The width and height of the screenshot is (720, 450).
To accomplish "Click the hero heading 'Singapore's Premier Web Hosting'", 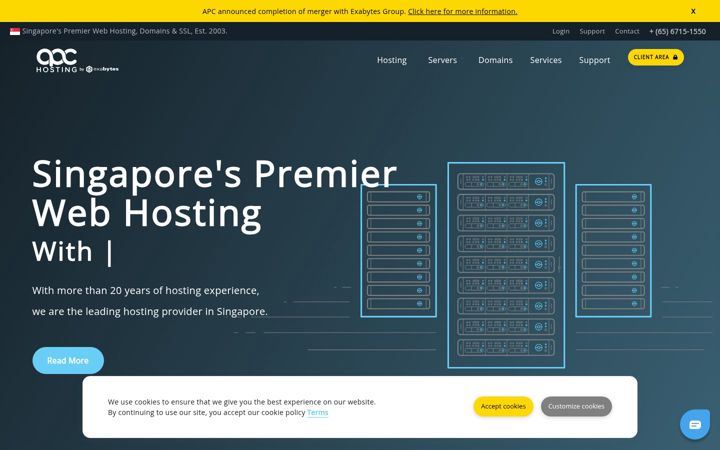I will coord(214,194).
